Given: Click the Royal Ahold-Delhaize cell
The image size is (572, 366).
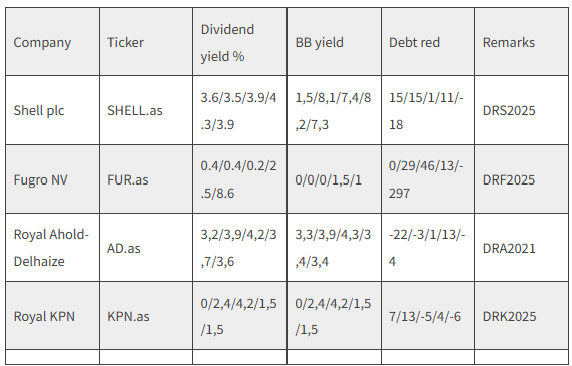Looking at the screenshot, I should [x=52, y=248].
